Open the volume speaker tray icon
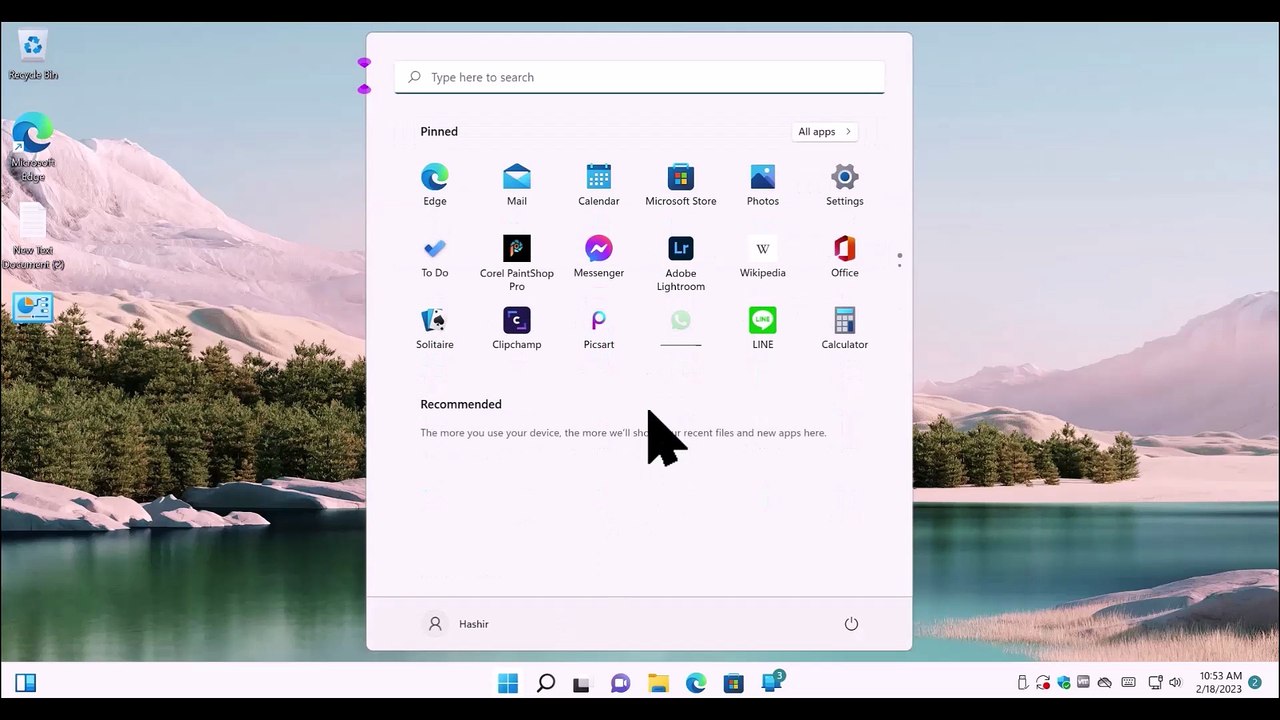The height and width of the screenshot is (720, 1280). 1174,683
